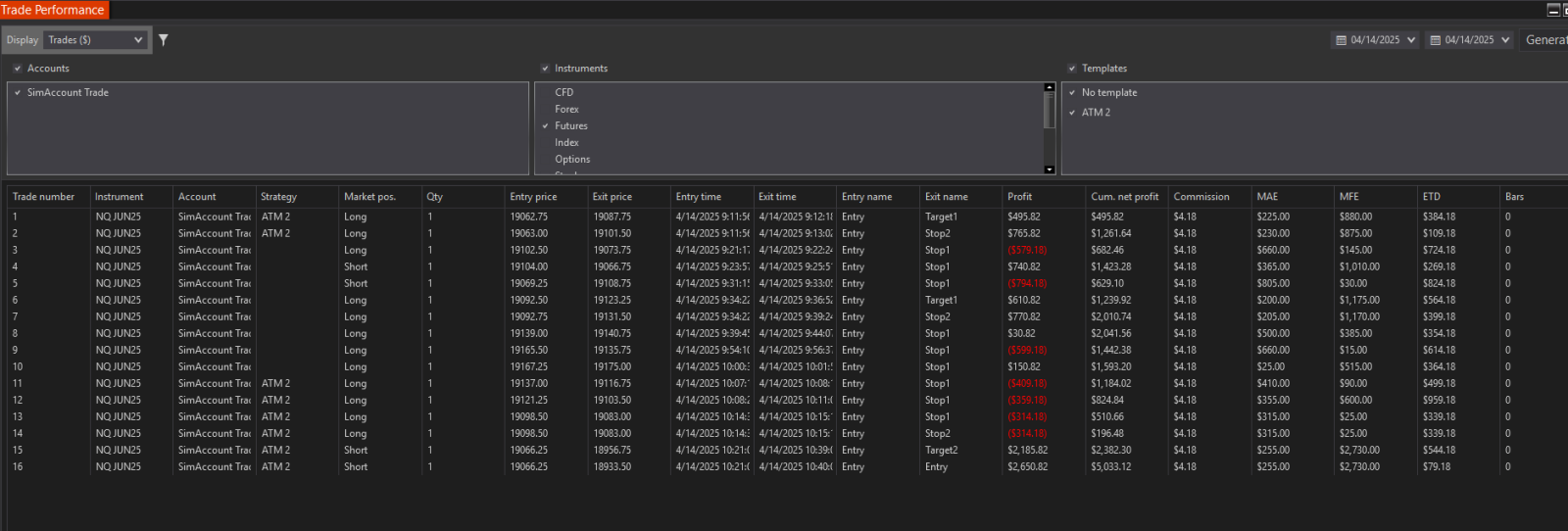Select trade 1 exit name Target1
This screenshot has height=531, width=1568.
(942, 217)
